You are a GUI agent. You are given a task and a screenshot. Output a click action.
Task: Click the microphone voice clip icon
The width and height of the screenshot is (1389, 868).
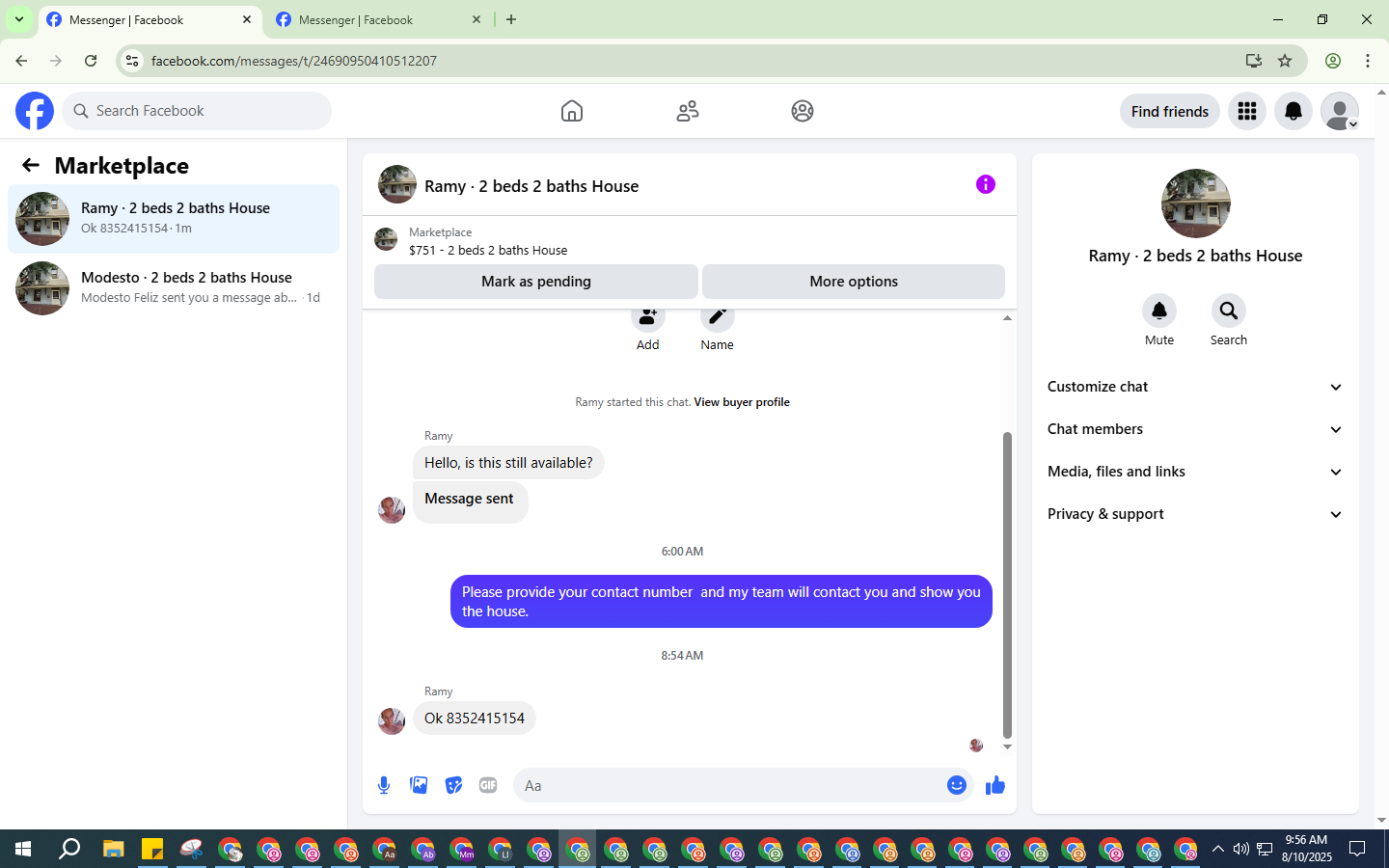pyautogui.click(x=384, y=785)
